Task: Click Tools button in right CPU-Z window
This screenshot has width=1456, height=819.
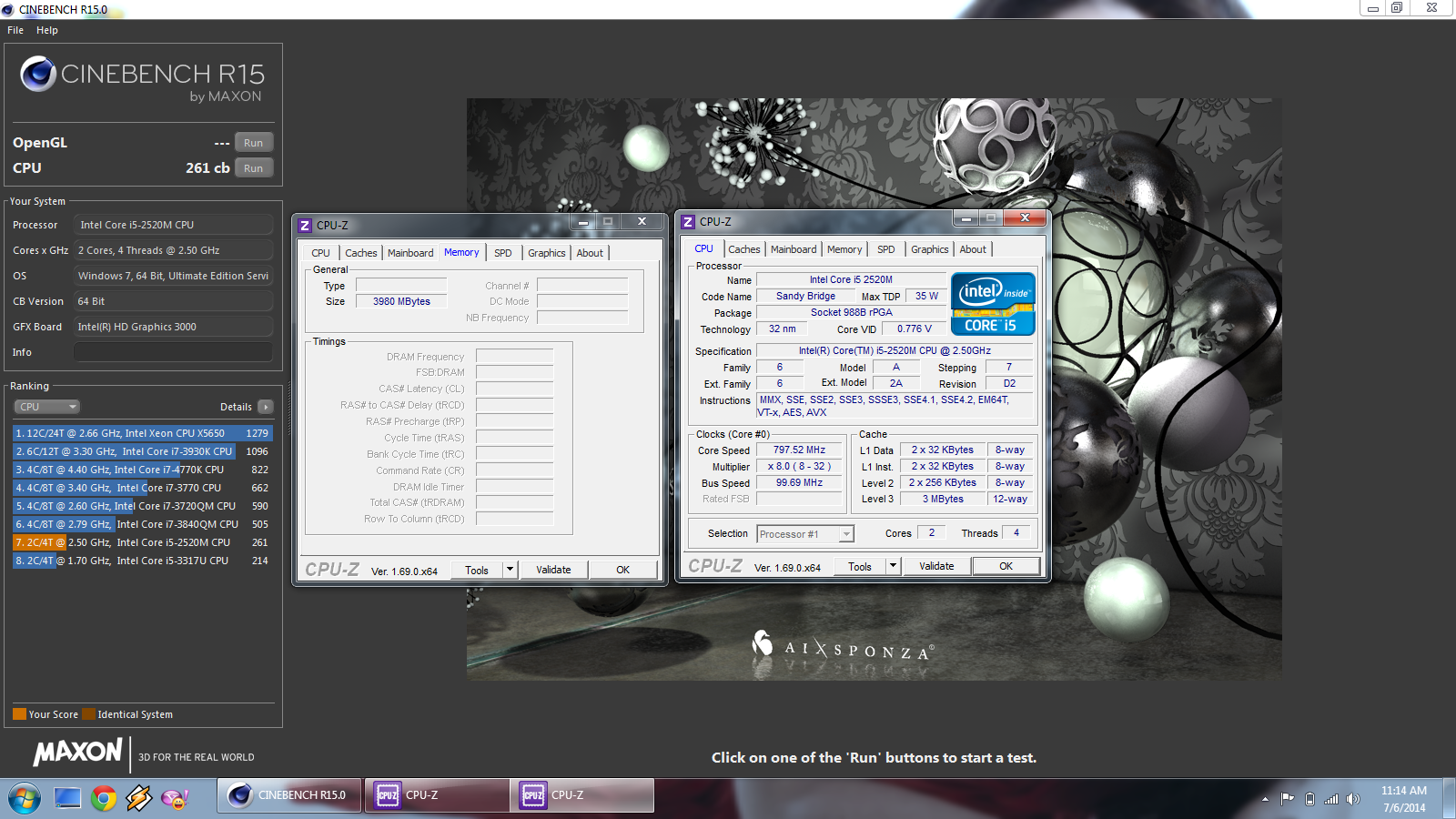Action: [860, 566]
